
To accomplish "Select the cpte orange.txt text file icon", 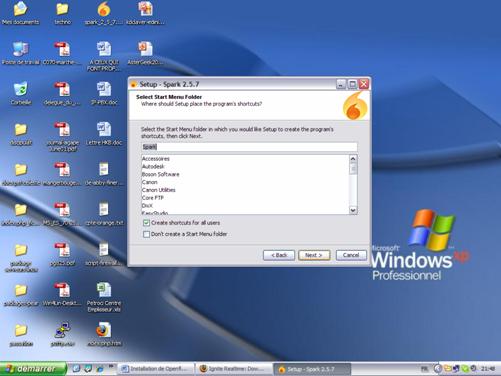I will [104, 213].
